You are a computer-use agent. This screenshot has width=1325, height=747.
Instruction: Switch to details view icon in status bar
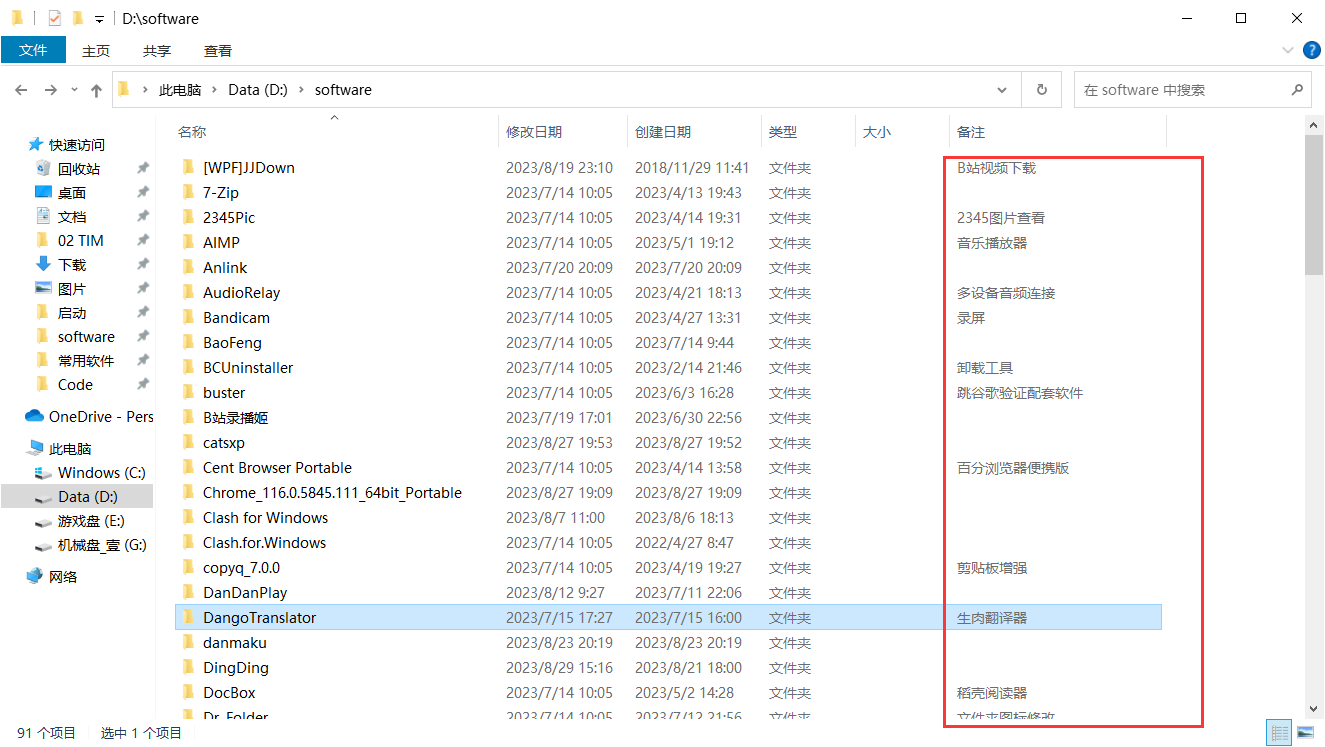(x=1279, y=733)
